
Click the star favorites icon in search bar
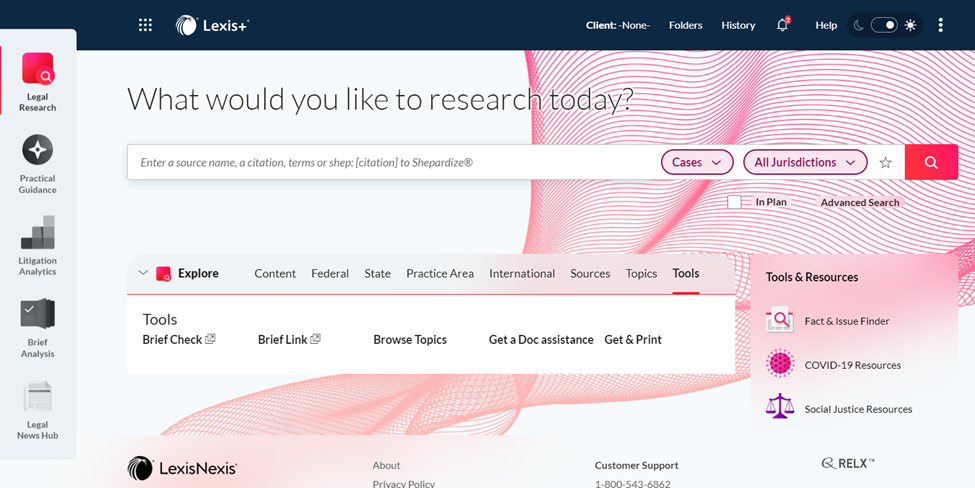(885, 162)
